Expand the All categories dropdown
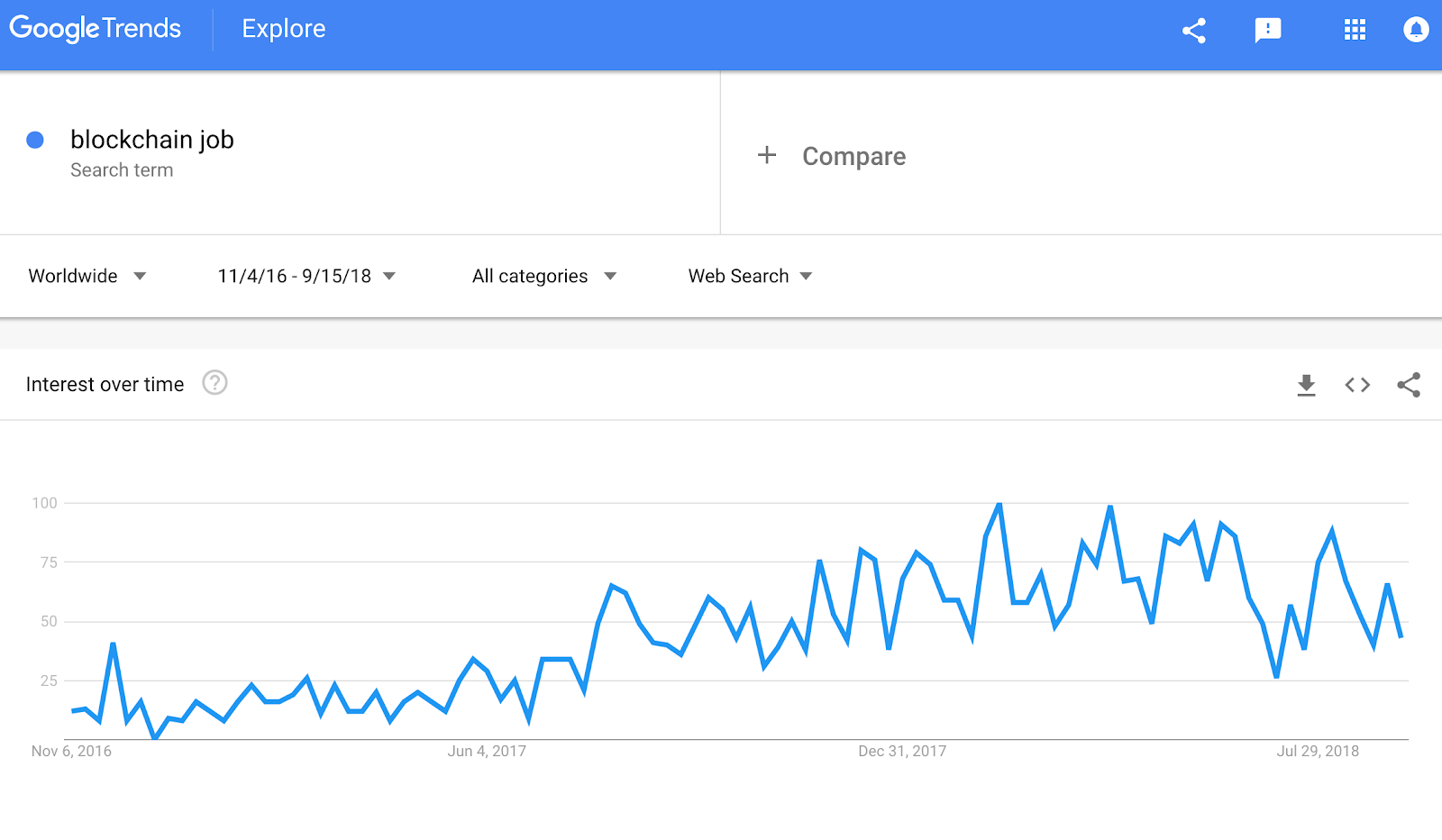The height and width of the screenshot is (840, 1442). click(544, 276)
